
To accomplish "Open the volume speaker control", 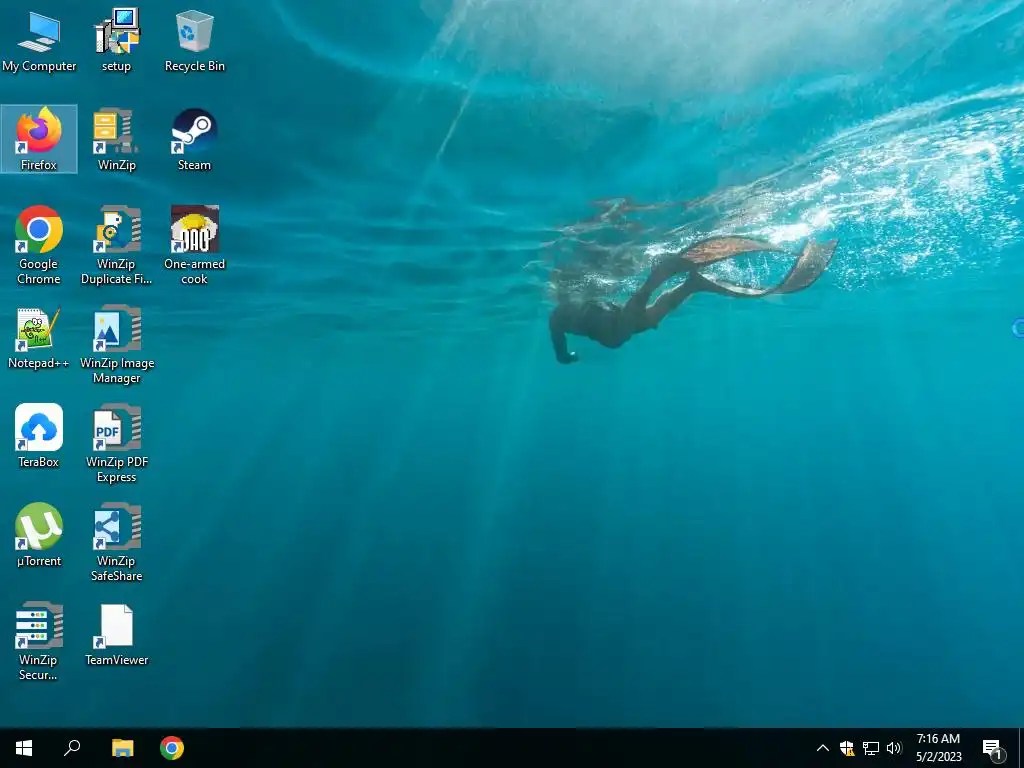I will point(894,748).
